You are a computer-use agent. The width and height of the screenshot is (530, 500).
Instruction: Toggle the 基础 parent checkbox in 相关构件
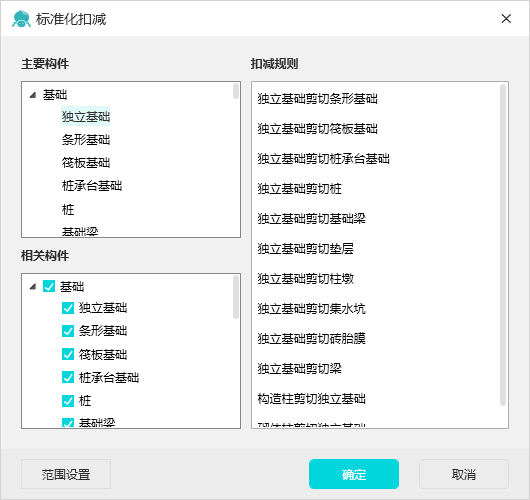coord(49,286)
